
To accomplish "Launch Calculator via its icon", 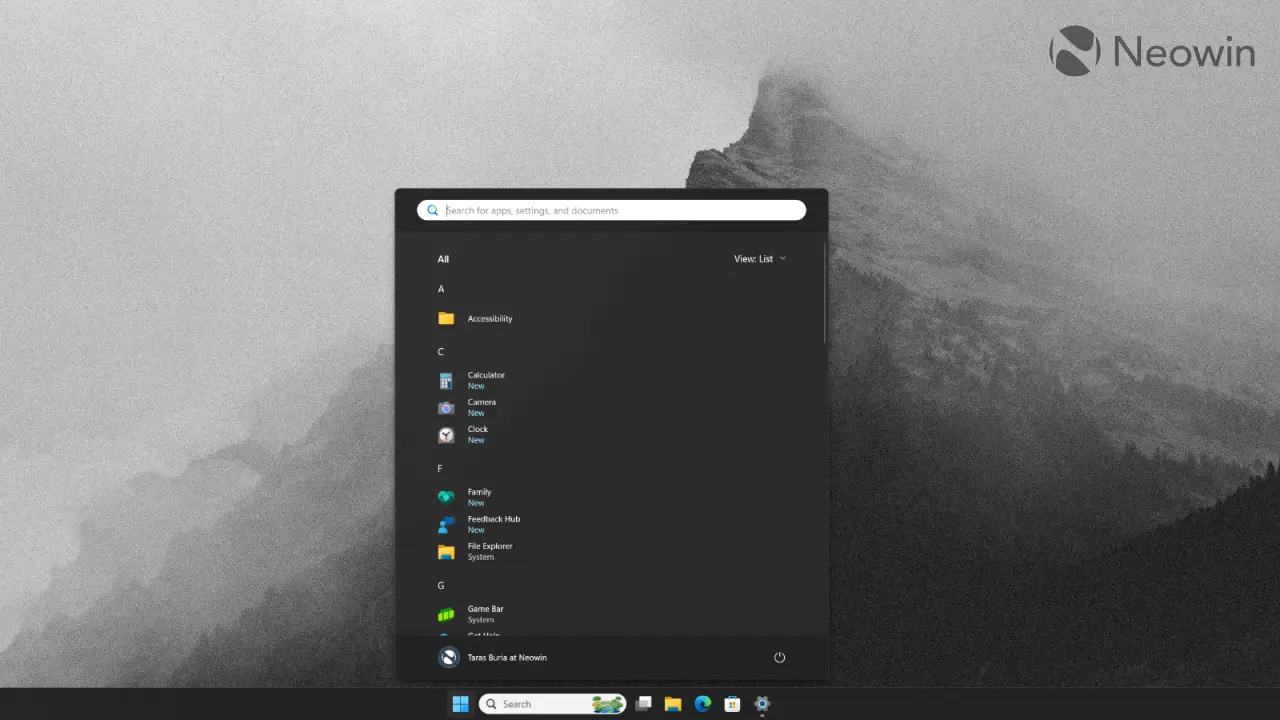I will (446, 381).
